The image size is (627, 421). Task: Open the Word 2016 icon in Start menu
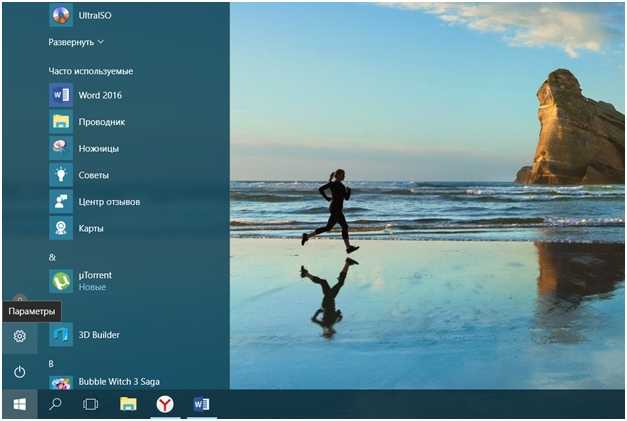pos(61,95)
